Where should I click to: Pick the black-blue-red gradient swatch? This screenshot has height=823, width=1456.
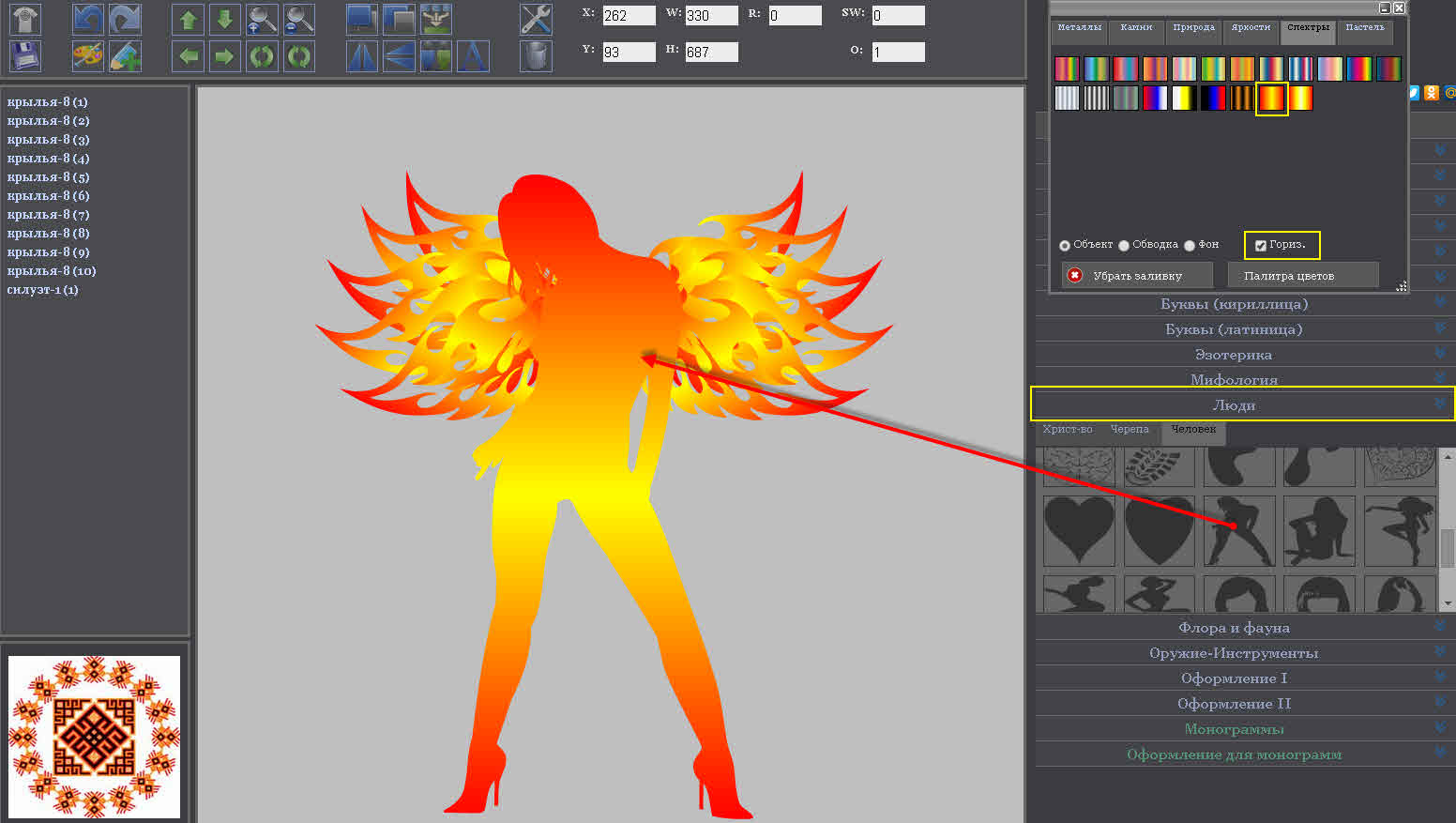(1213, 98)
